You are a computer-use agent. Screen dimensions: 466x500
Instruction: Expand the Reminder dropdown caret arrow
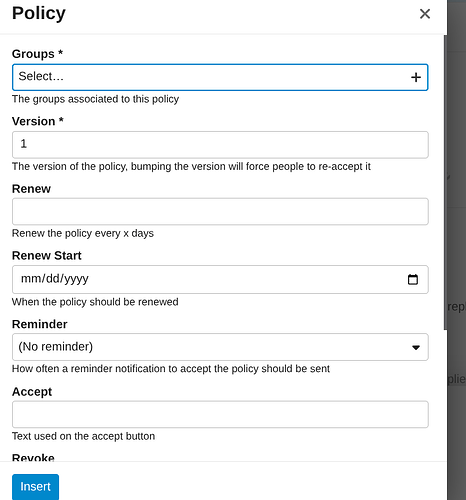click(x=416, y=347)
